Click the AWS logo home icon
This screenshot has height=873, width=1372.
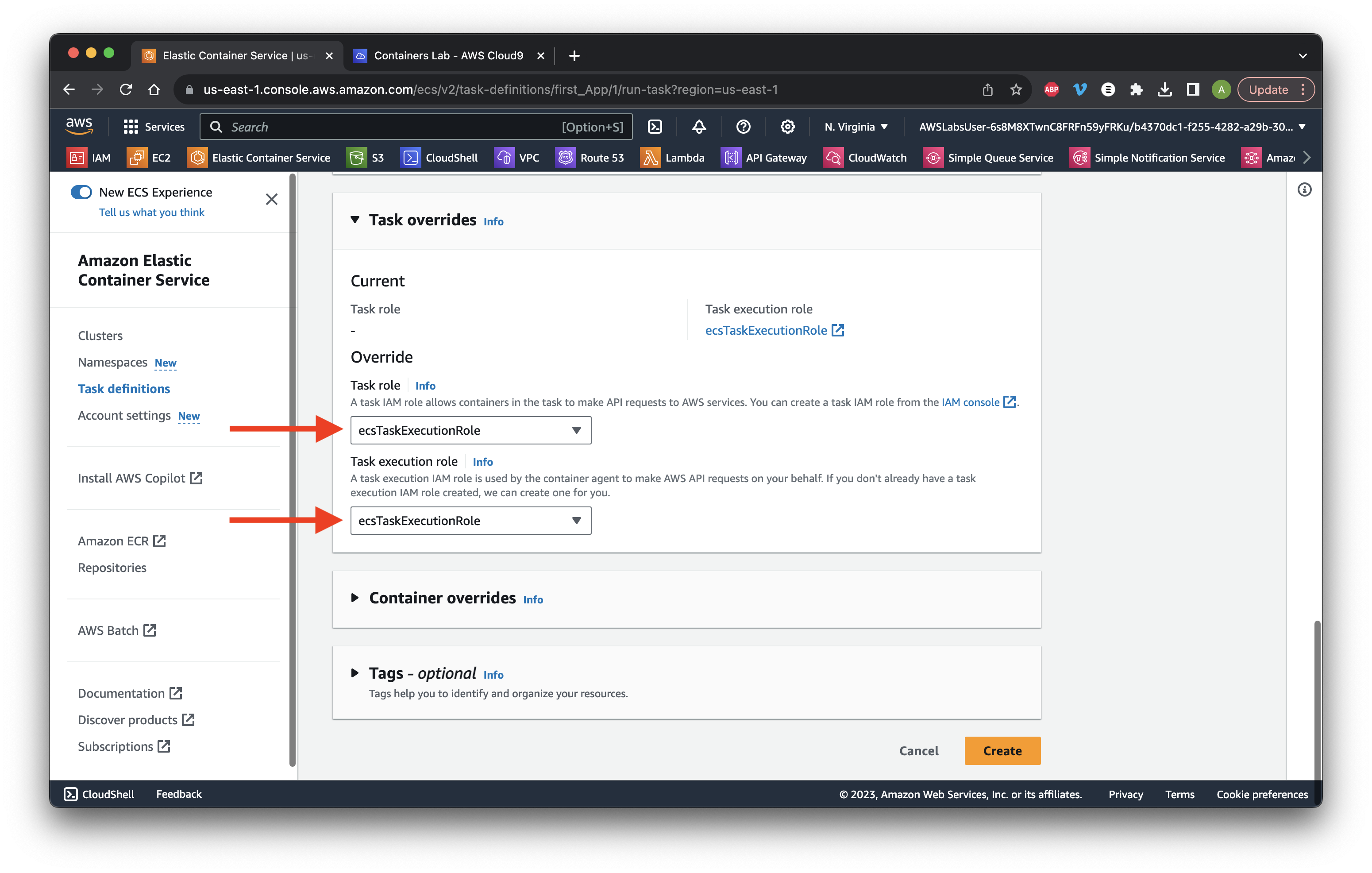pyautogui.click(x=79, y=126)
